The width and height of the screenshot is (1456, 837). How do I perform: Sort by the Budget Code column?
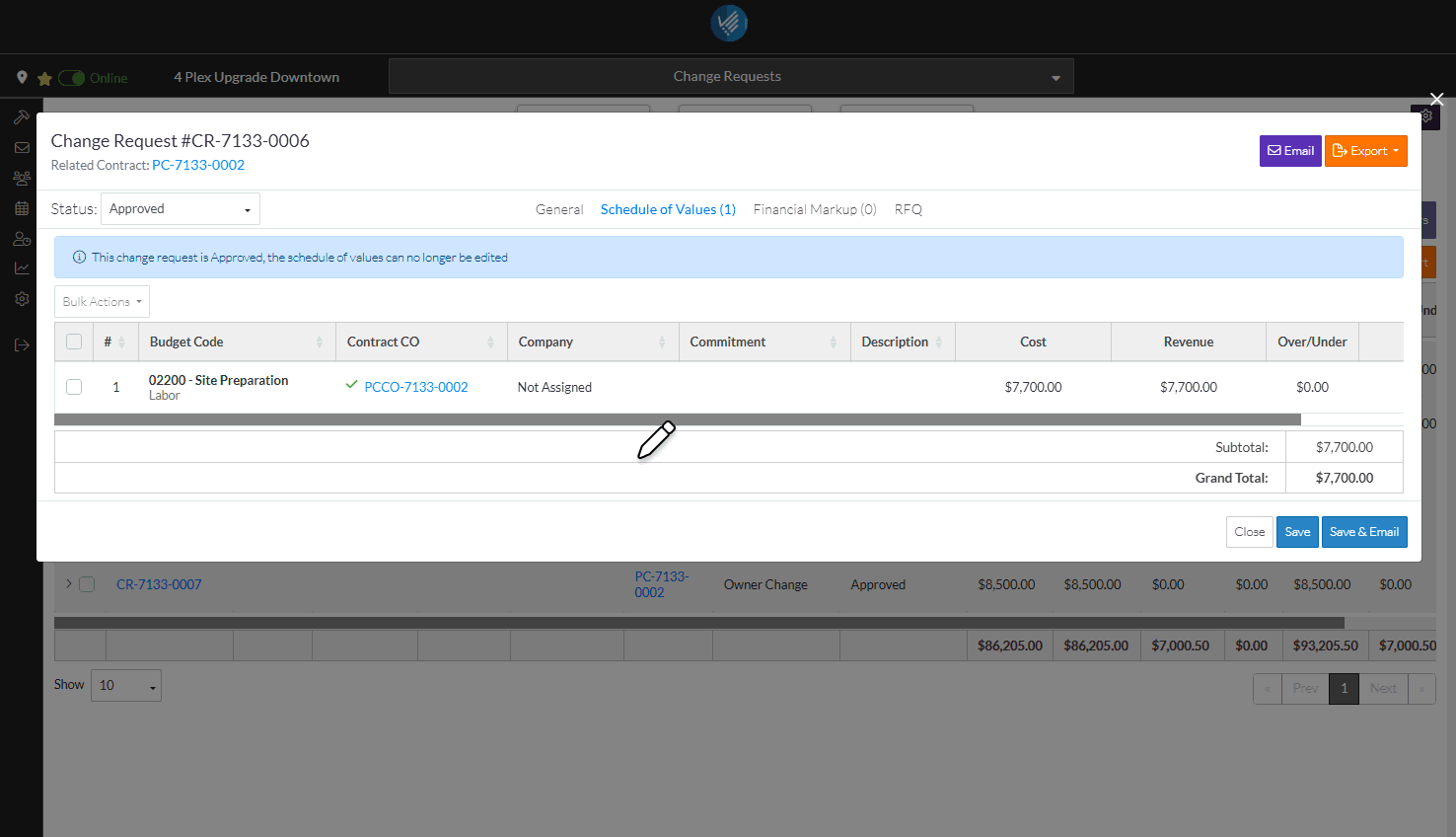237,342
